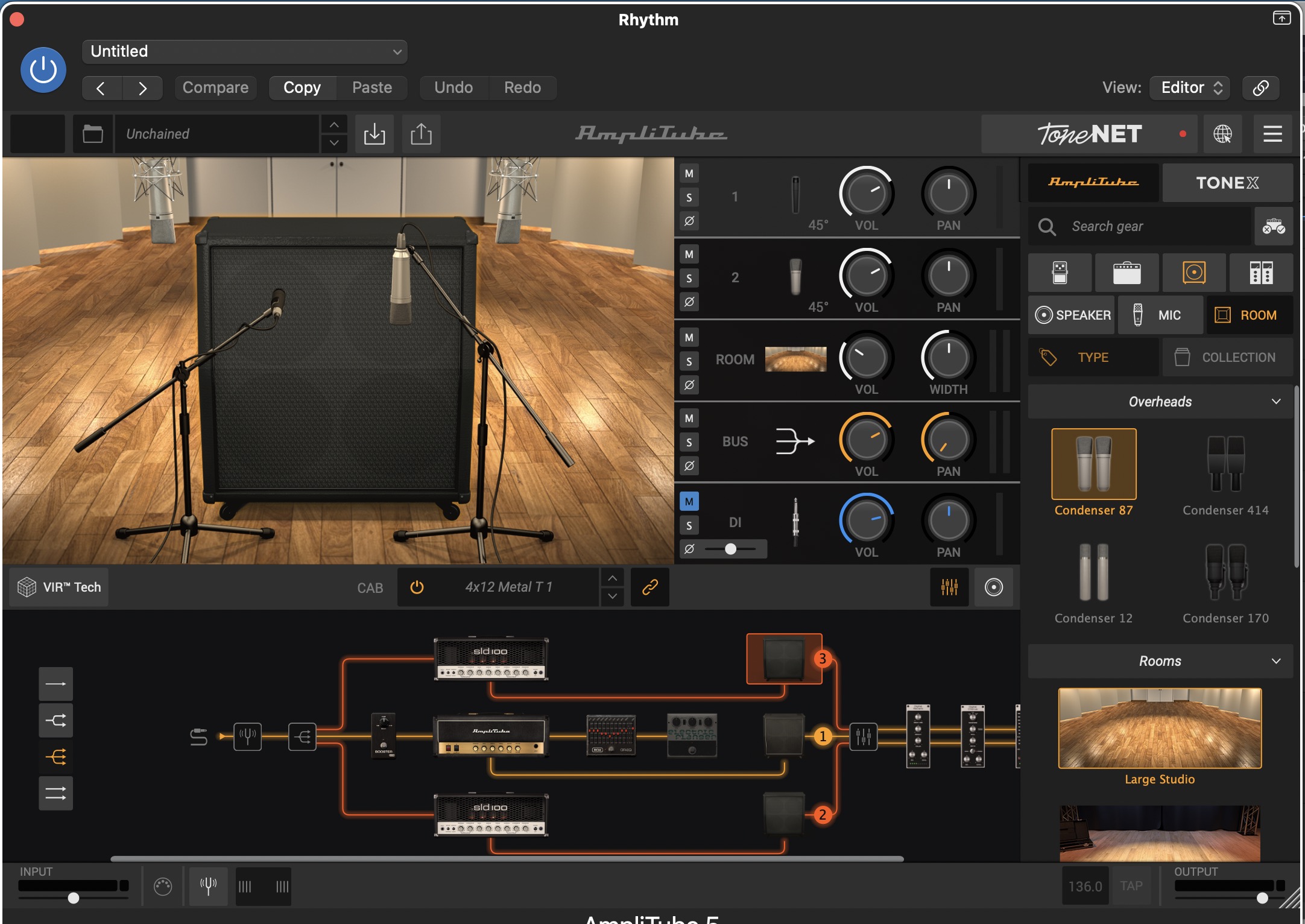The image size is (1305, 924).
Task: Select the amp head gear category icon
Action: click(1126, 273)
